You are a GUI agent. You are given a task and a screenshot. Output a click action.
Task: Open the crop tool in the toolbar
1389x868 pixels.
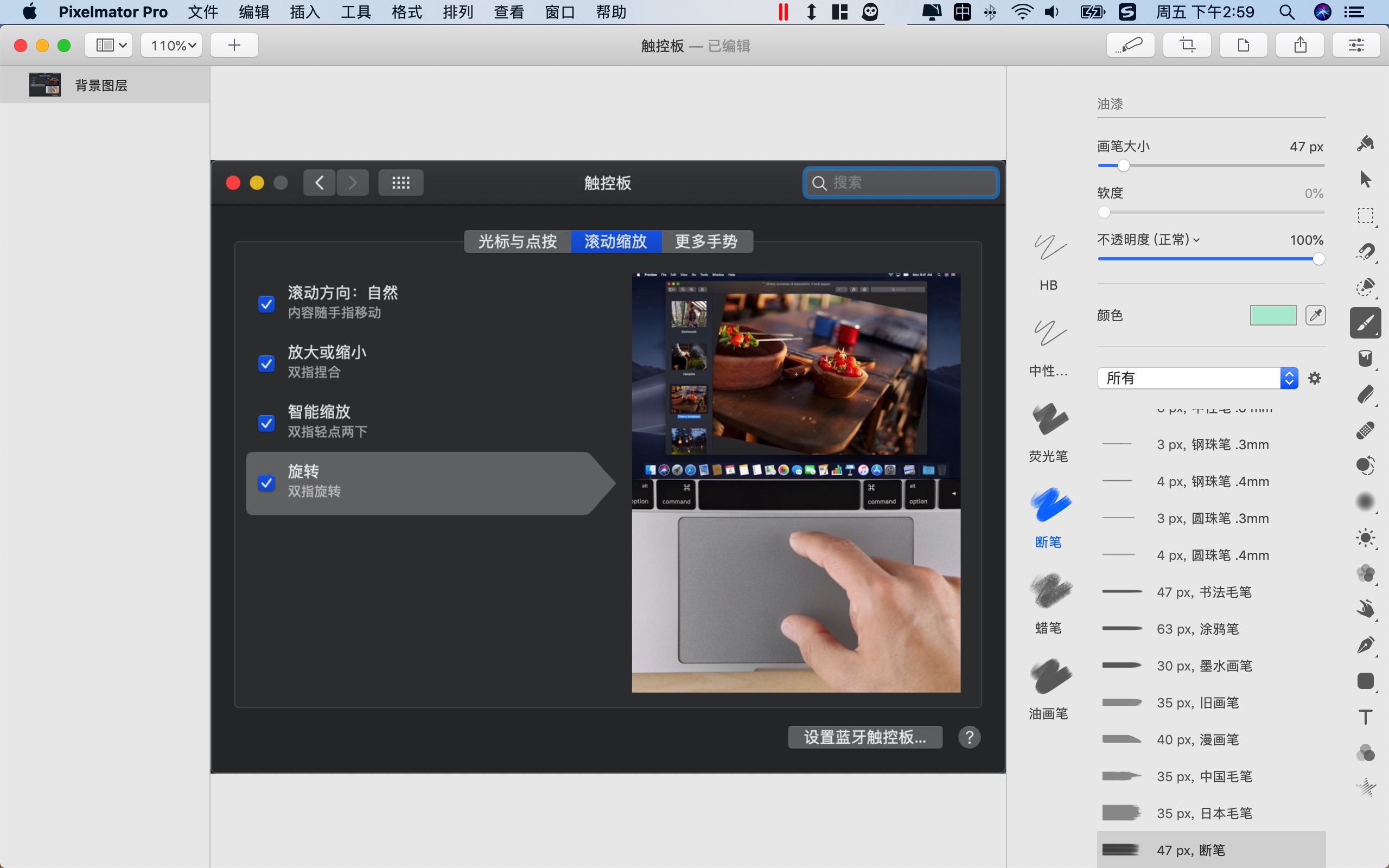(1186, 45)
